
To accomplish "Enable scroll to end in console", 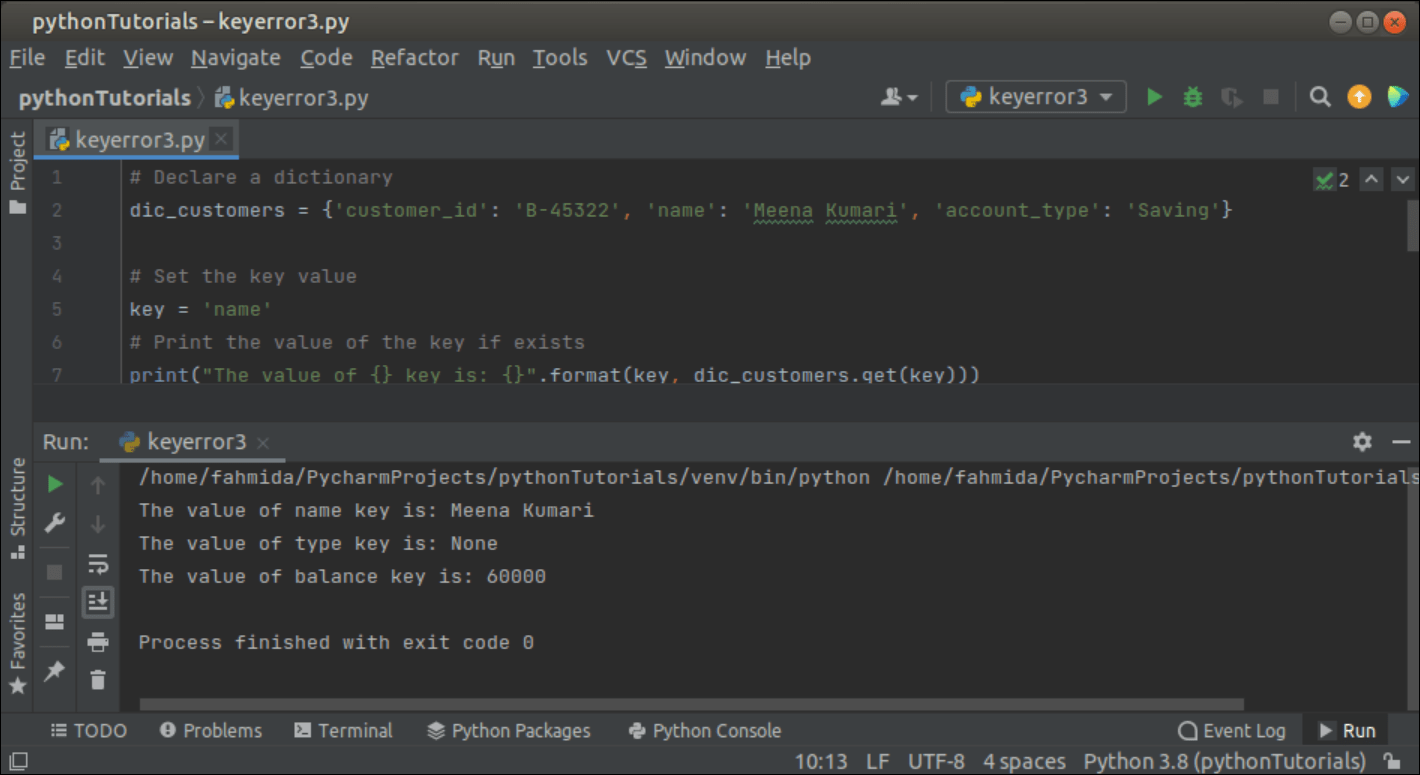I will (97, 601).
